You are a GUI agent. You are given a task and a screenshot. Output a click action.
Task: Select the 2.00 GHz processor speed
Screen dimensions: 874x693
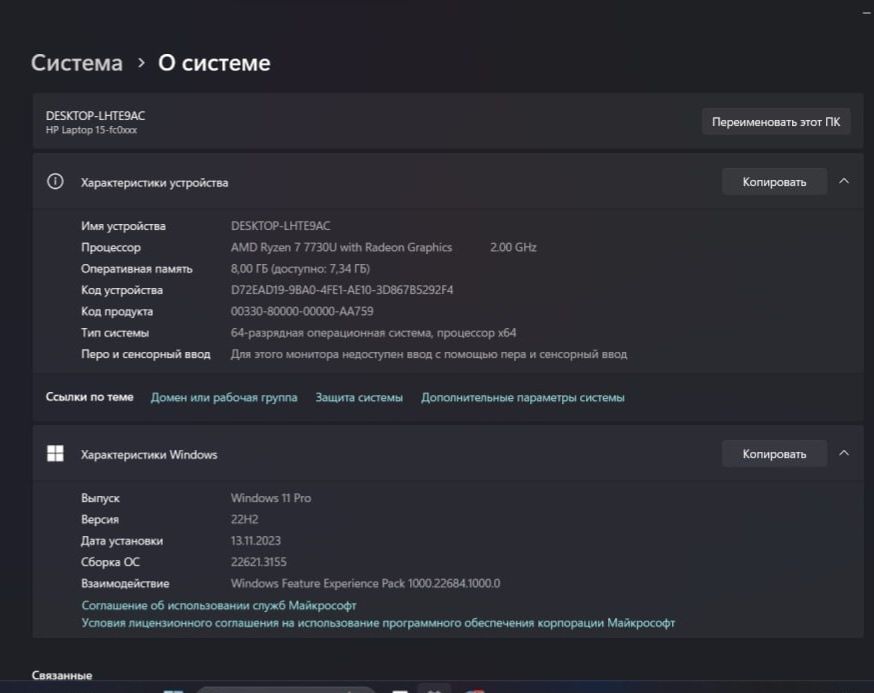pos(513,247)
